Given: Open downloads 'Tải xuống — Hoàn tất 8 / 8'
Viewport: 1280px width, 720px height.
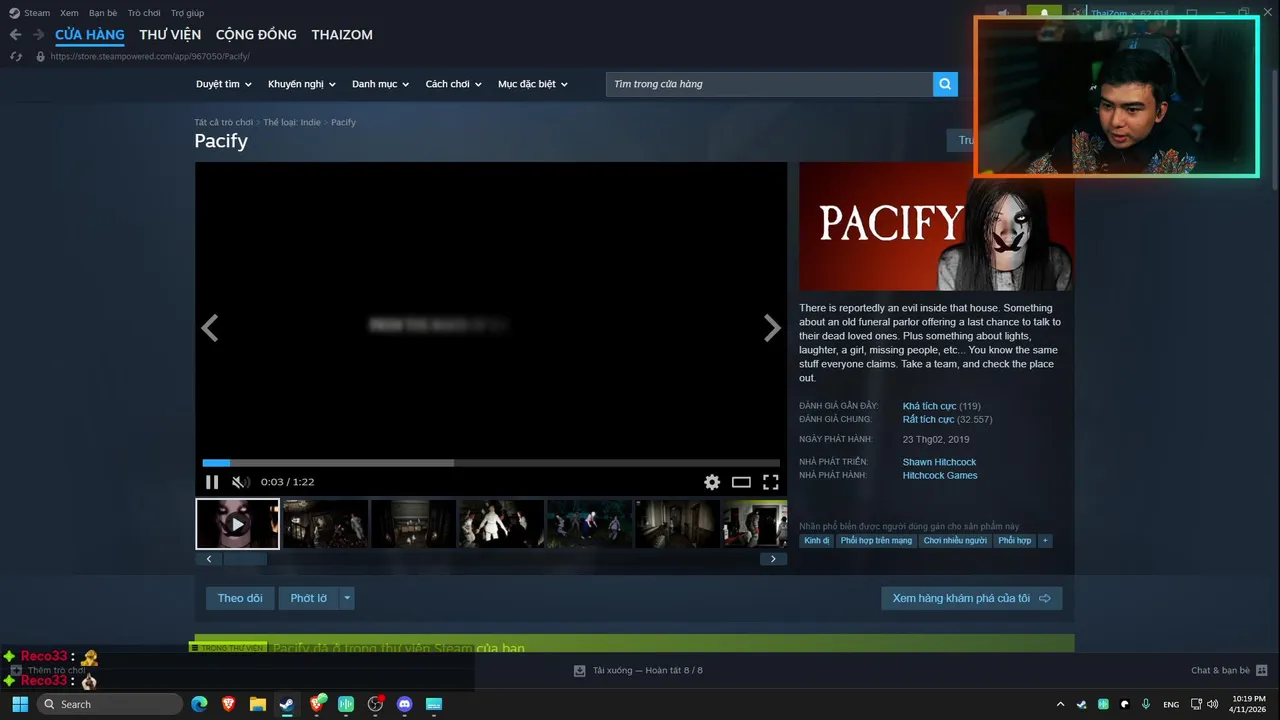Looking at the screenshot, I should (638, 670).
